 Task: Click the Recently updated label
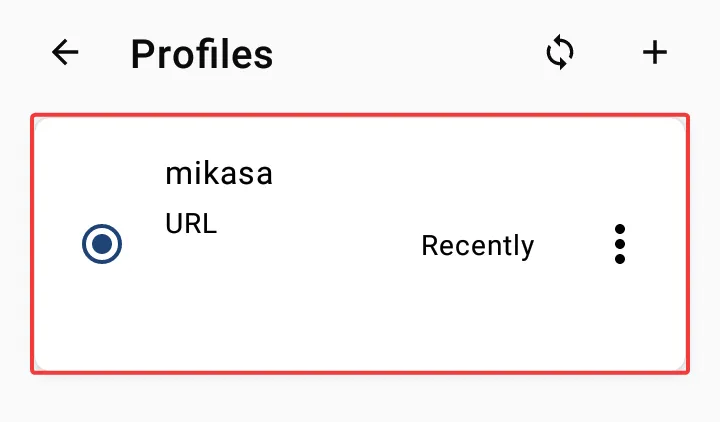tap(478, 246)
